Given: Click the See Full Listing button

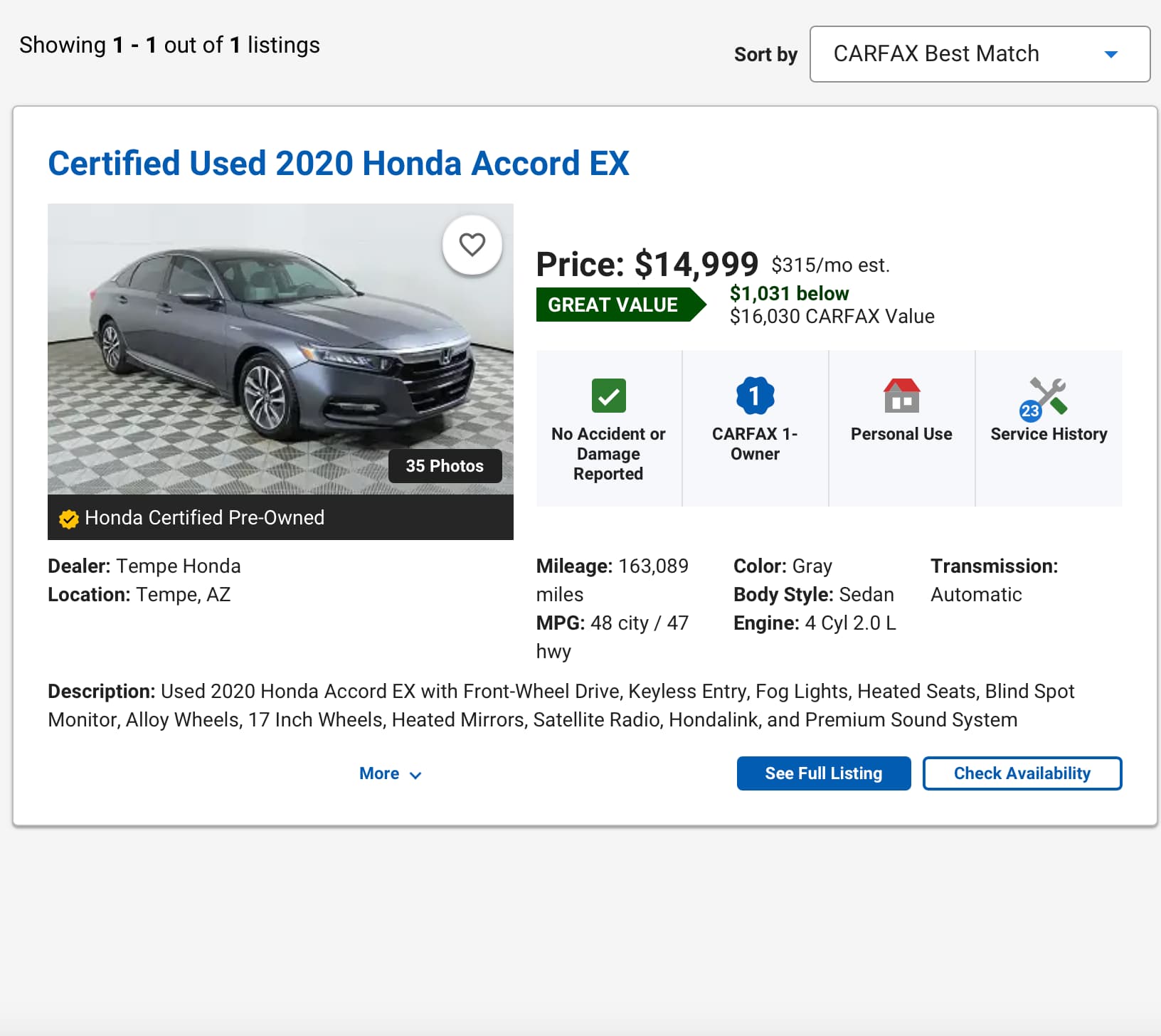Looking at the screenshot, I should [823, 773].
